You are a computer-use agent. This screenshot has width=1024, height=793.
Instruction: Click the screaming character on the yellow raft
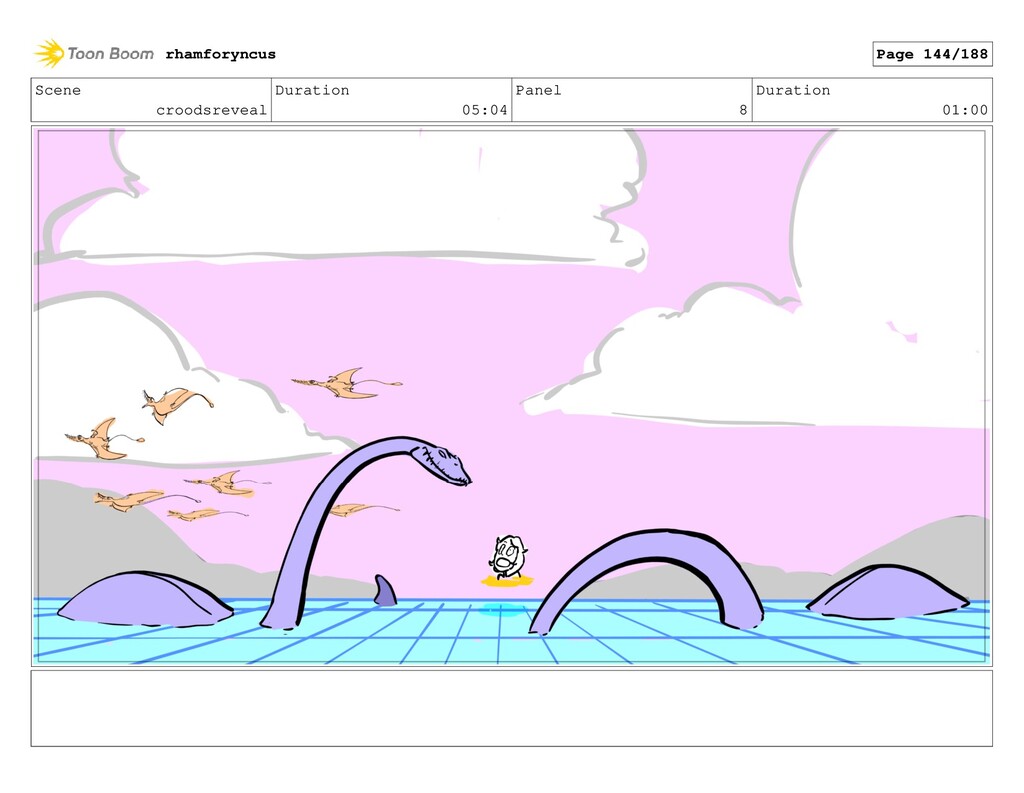(507, 558)
